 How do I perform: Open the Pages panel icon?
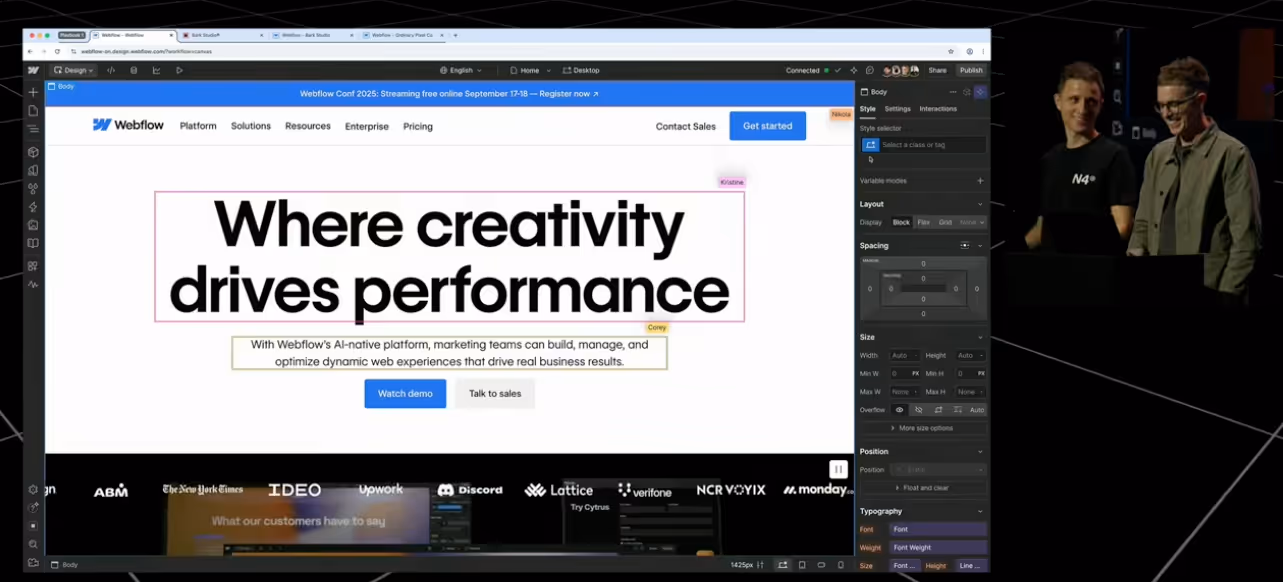click(33, 111)
